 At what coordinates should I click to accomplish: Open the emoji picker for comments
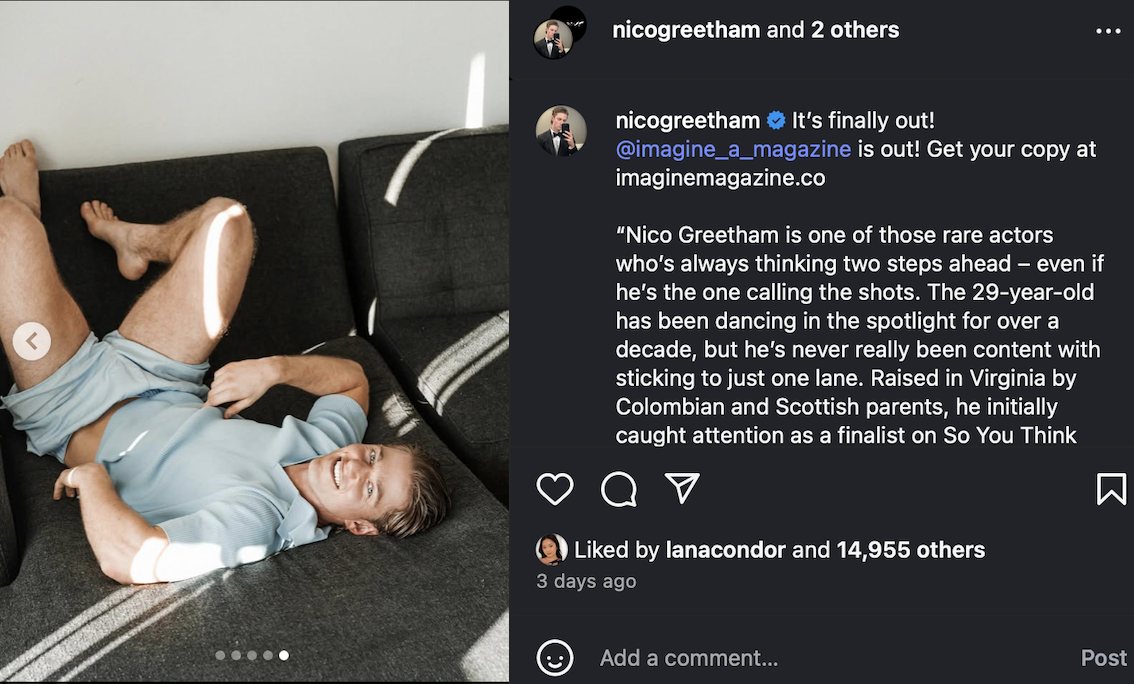(555, 658)
